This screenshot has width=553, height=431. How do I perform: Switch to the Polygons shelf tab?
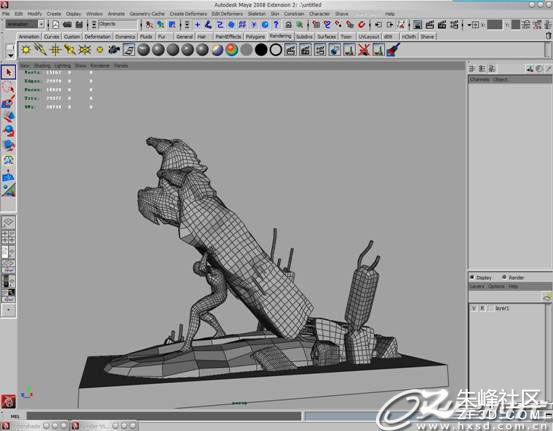pos(255,37)
